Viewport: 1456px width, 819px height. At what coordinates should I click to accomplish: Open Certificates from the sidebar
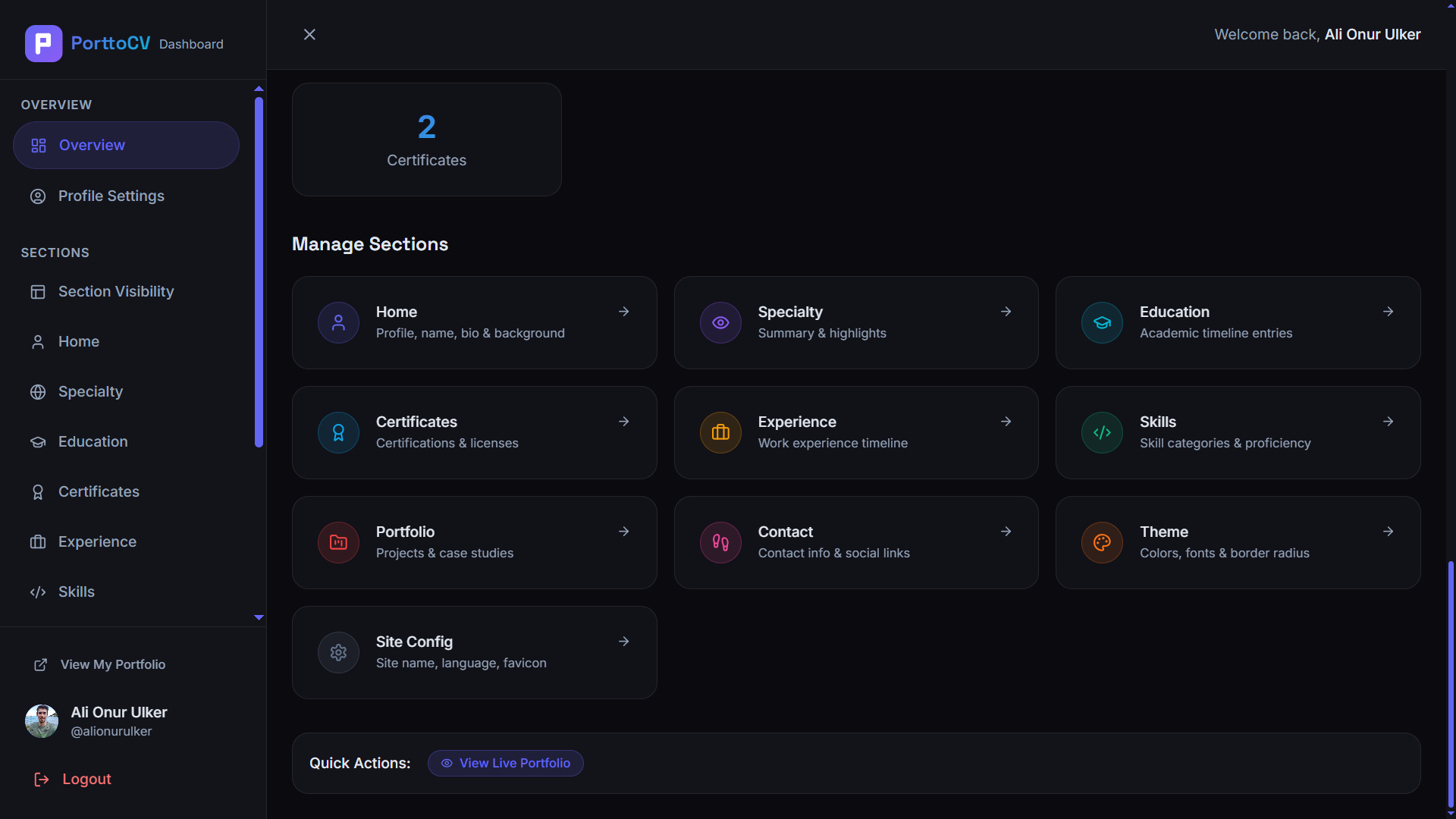tap(126, 491)
